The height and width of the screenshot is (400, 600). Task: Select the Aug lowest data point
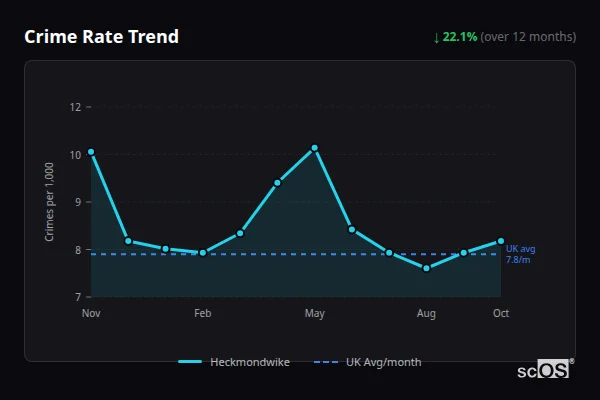coord(426,268)
